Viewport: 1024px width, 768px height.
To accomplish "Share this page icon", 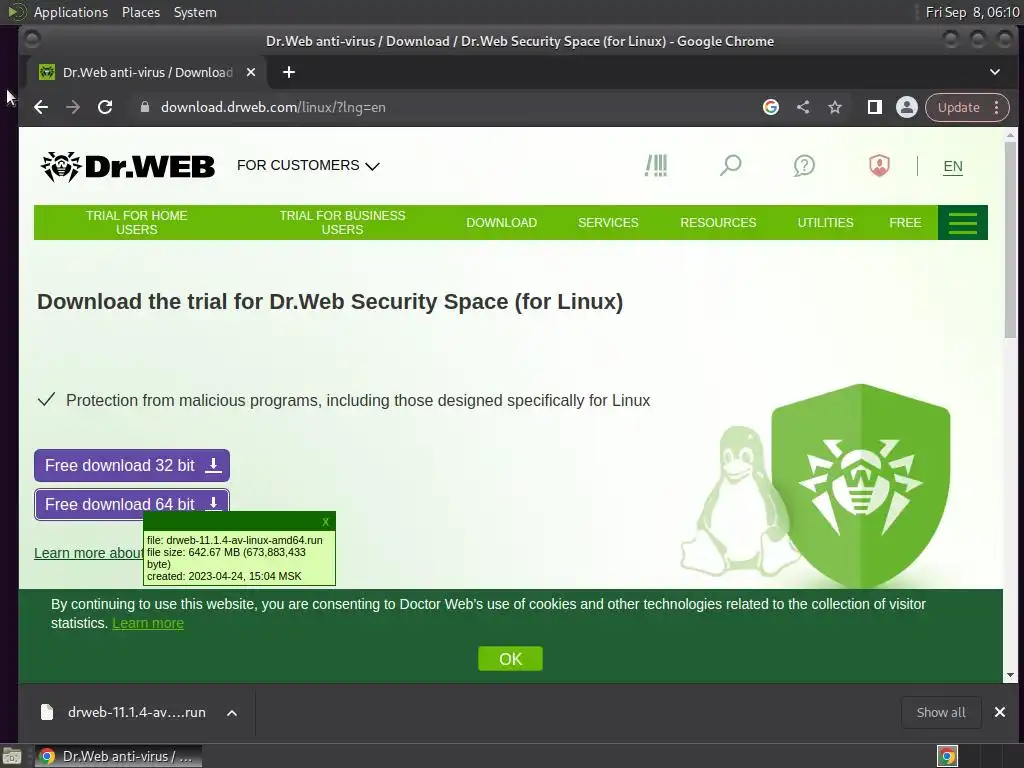I will coord(803,107).
